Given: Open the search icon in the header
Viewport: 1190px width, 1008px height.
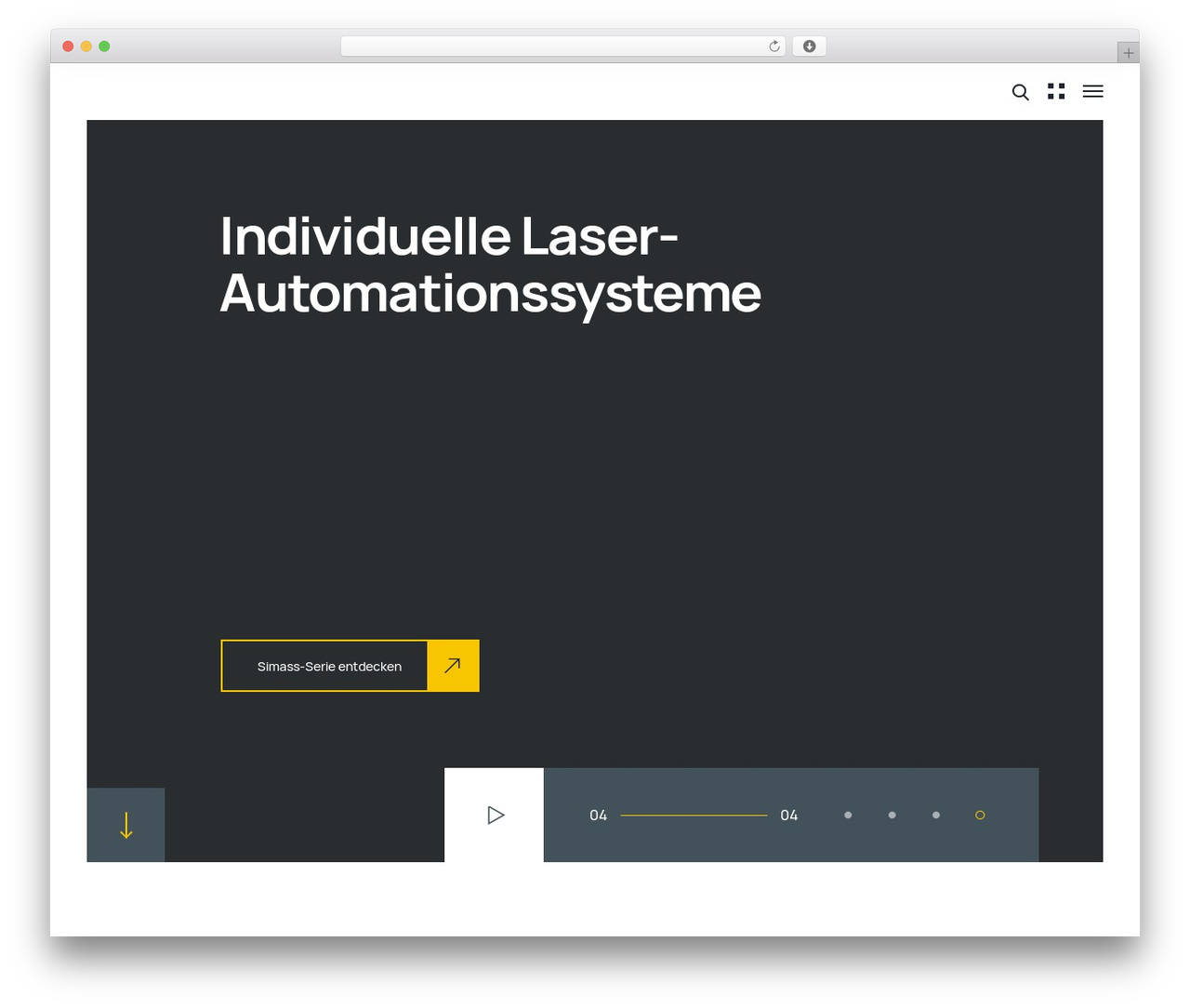Looking at the screenshot, I should 1020,92.
